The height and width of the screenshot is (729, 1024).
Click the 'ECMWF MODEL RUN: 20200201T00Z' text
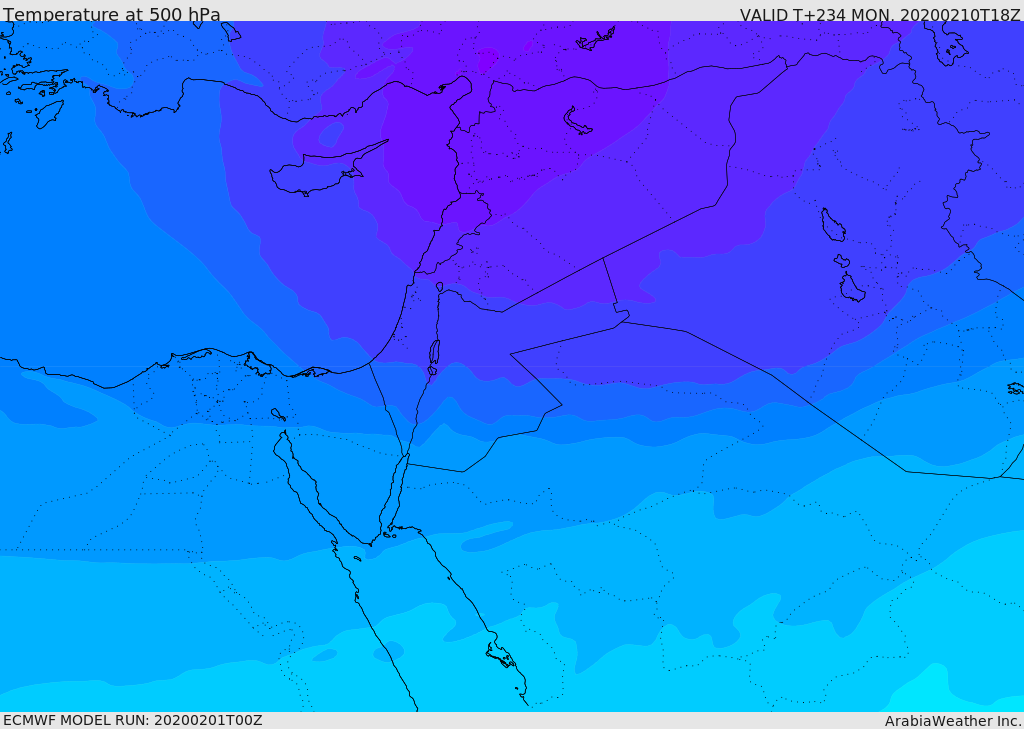133,720
